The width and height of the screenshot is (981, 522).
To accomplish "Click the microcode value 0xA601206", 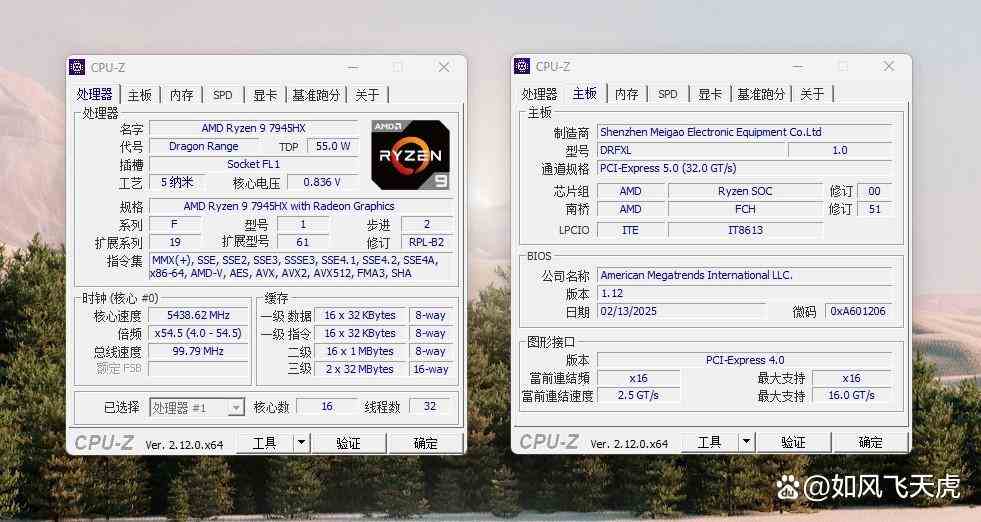I will (858, 311).
